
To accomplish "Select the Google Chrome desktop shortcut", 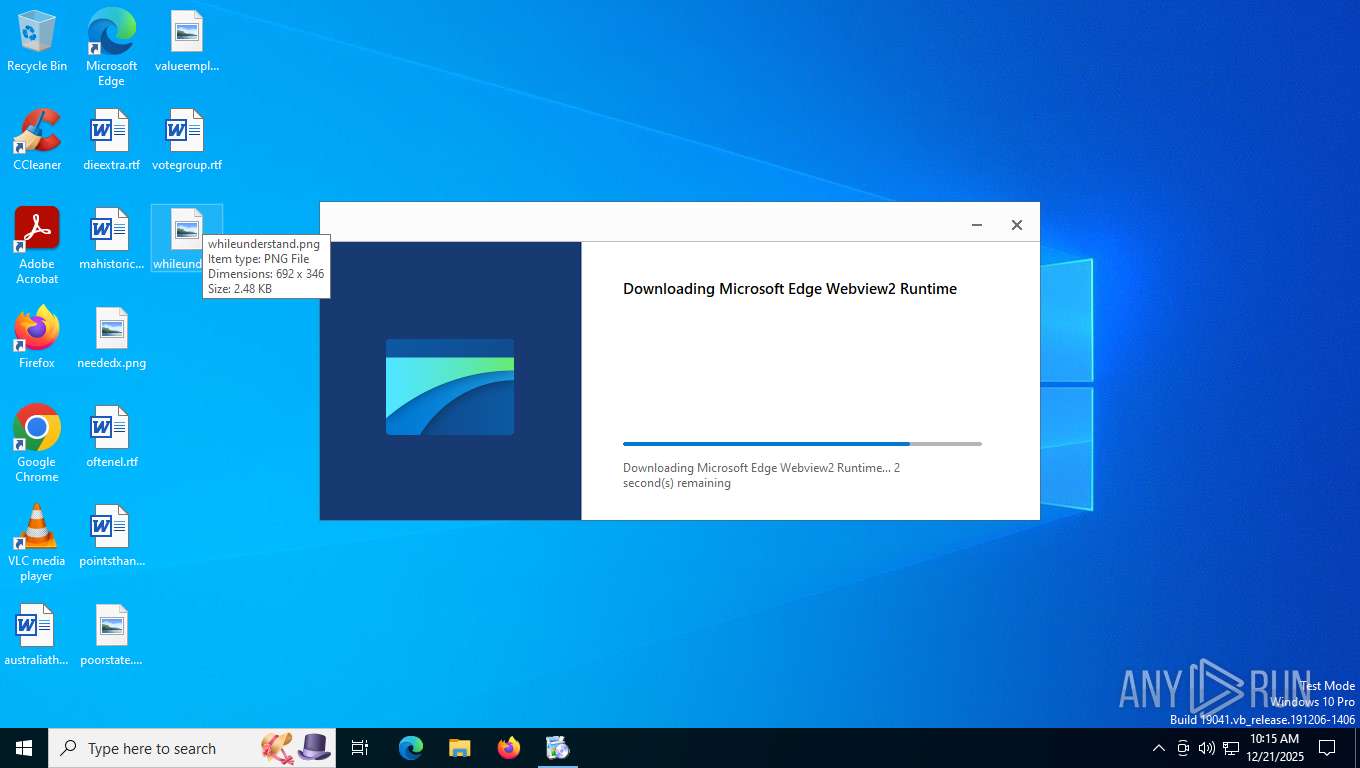I will tap(37, 444).
